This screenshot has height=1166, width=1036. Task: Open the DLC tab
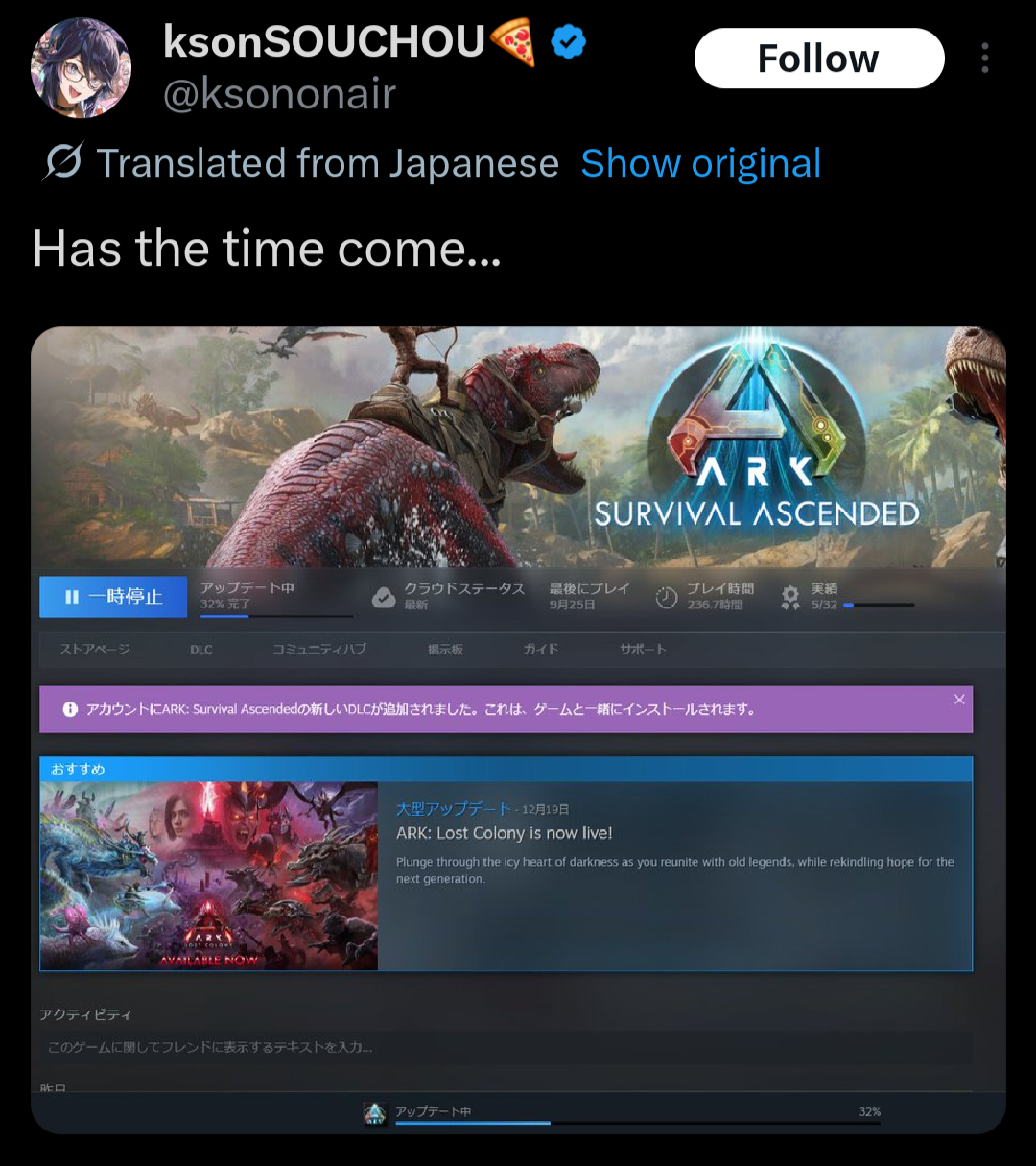point(201,650)
